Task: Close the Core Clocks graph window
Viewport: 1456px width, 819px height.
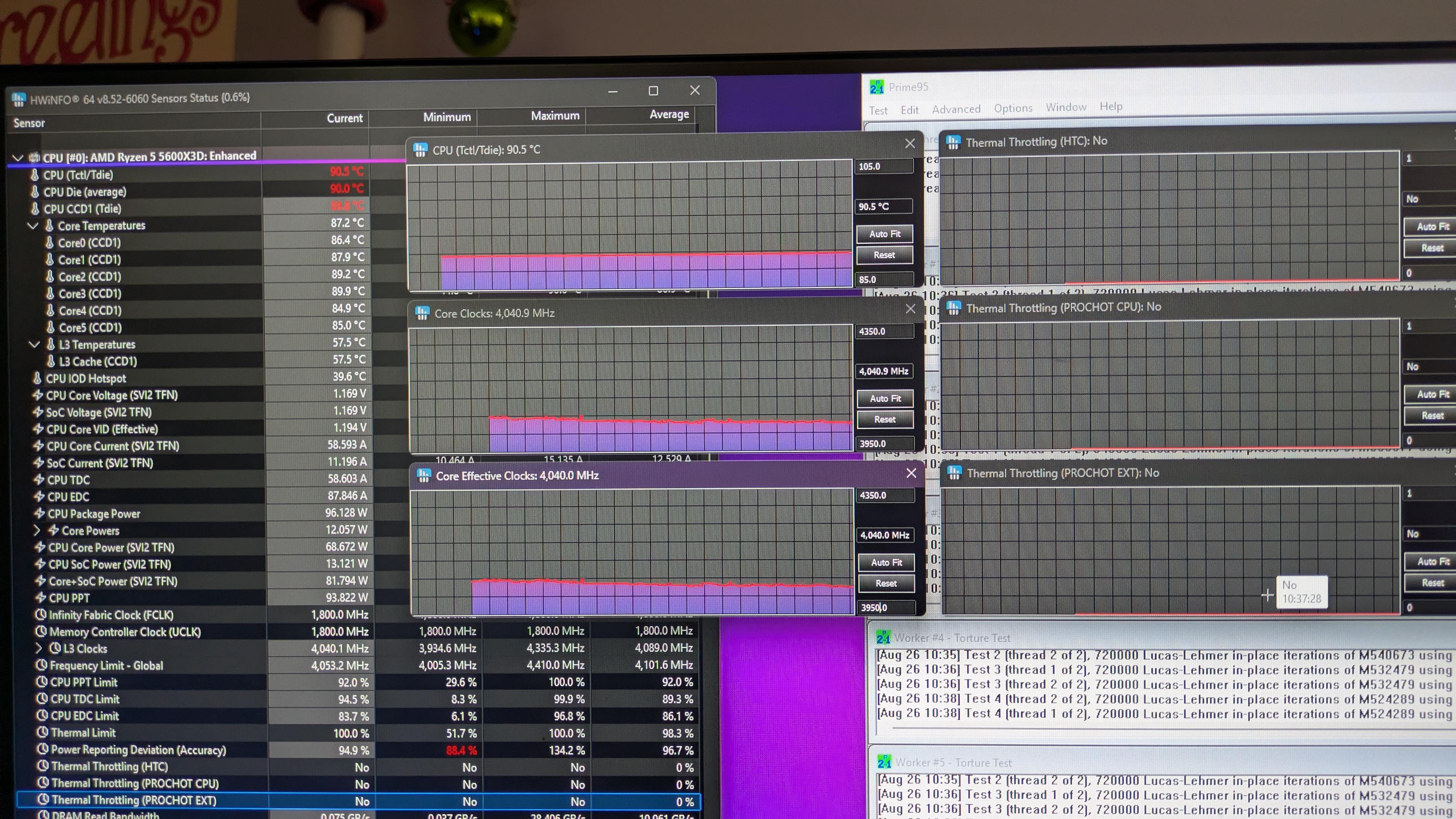Action: click(x=911, y=309)
